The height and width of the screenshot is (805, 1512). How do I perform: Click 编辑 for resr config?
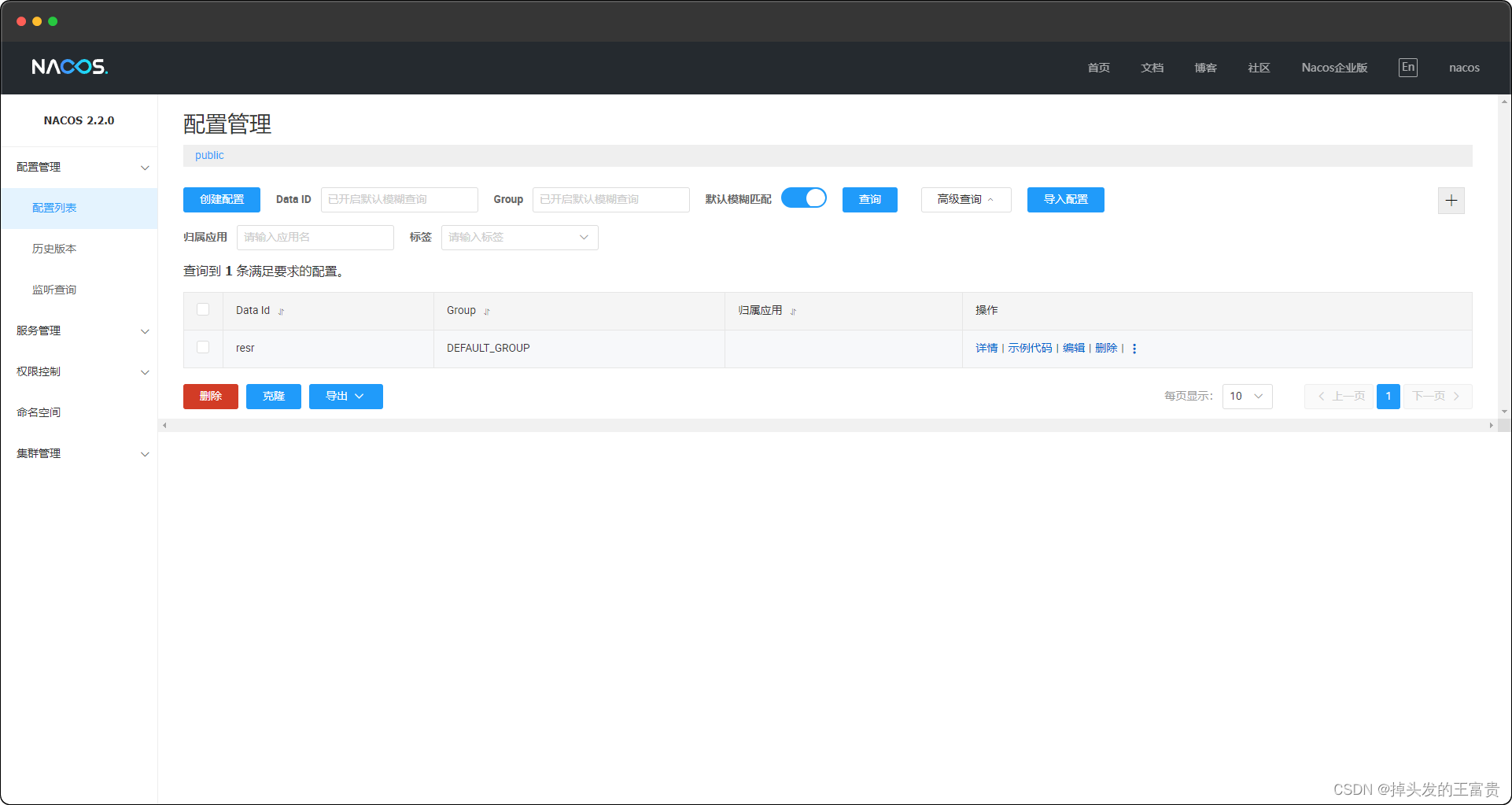coord(1074,348)
